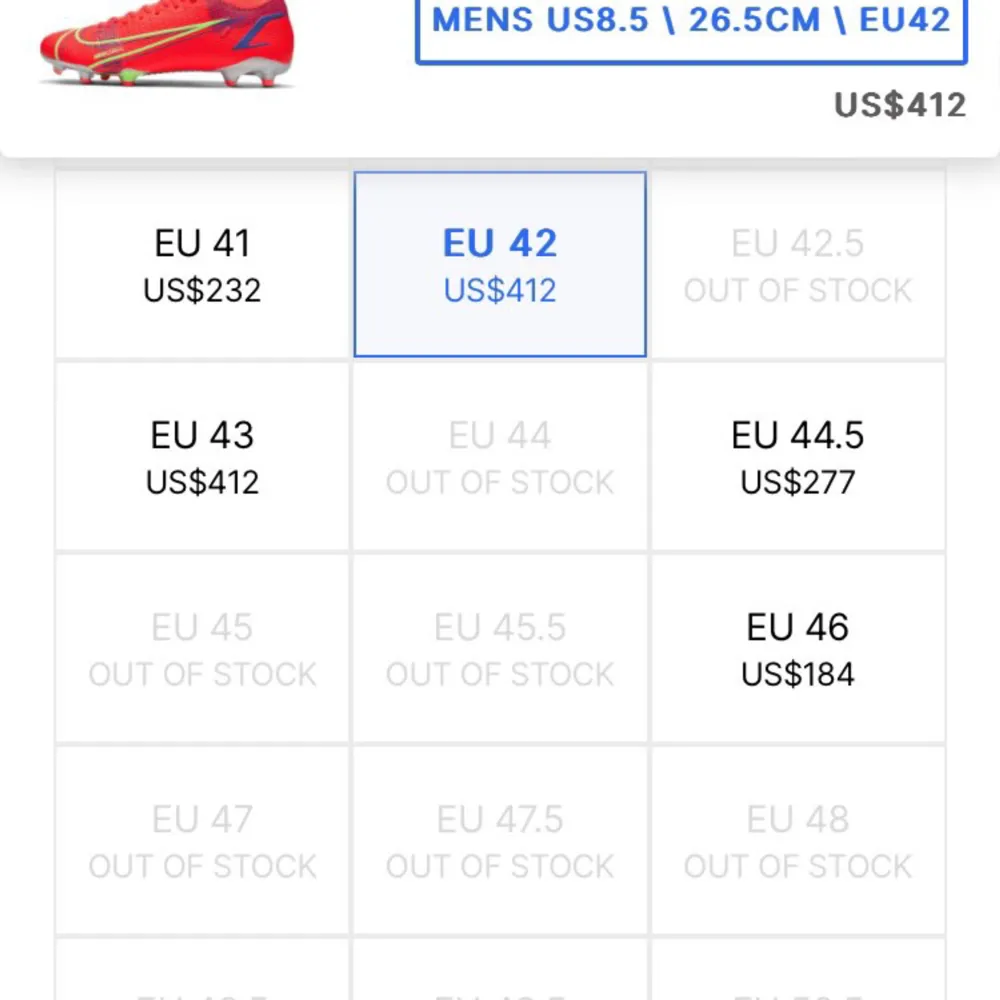Click the out-of-stock EU 45 tile
Viewport: 1000px width, 1000px height.
(201, 647)
